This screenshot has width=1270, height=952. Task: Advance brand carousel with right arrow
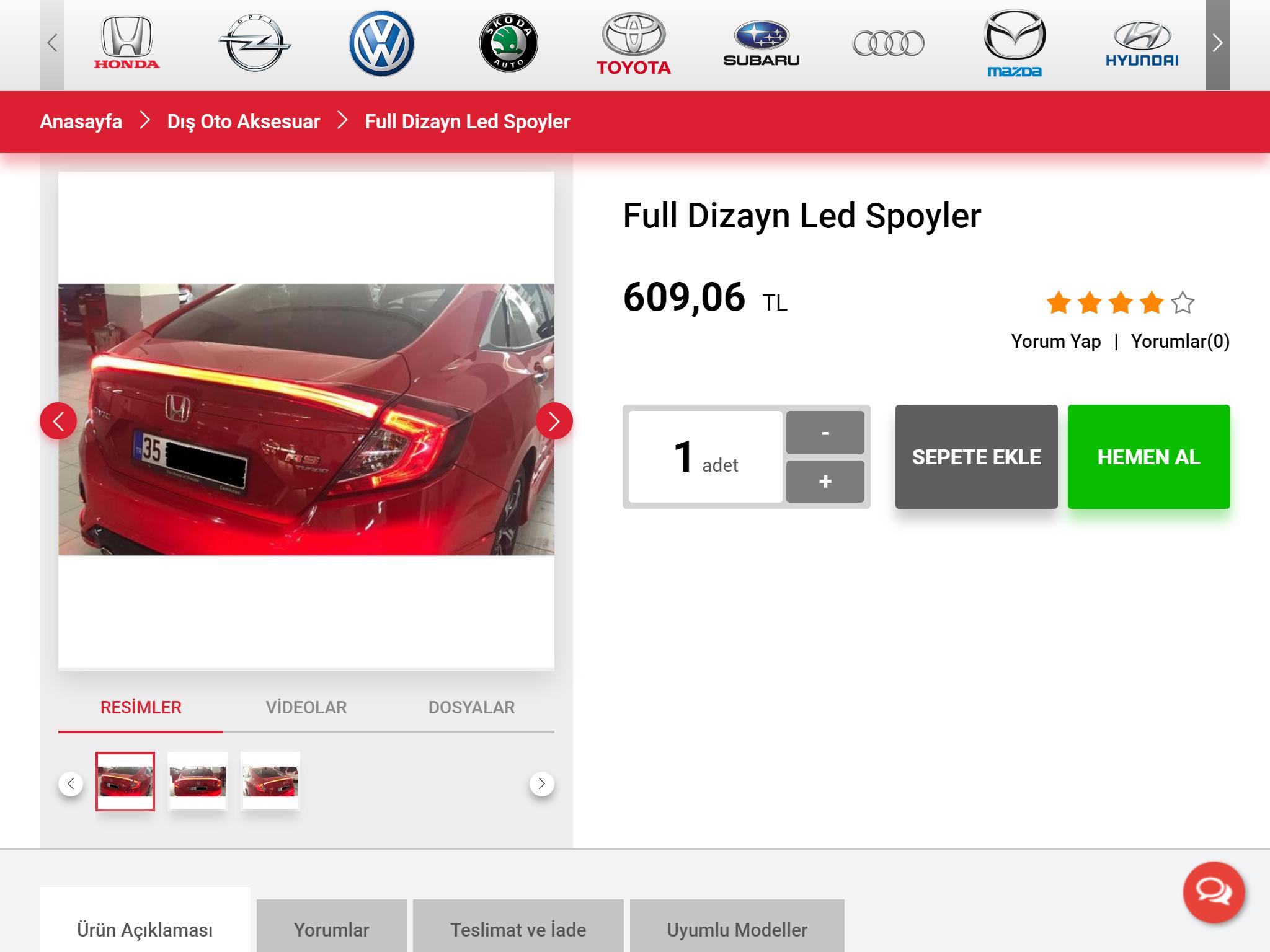tap(1217, 44)
